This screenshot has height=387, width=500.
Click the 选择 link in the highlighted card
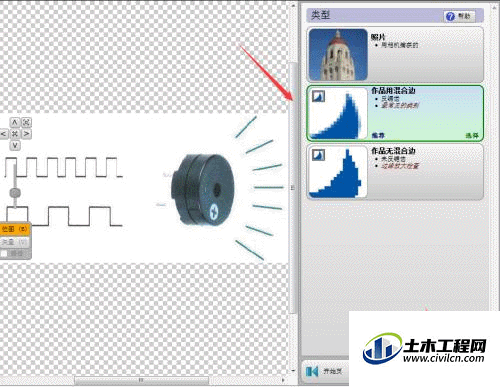pyautogui.click(x=472, y=135)
